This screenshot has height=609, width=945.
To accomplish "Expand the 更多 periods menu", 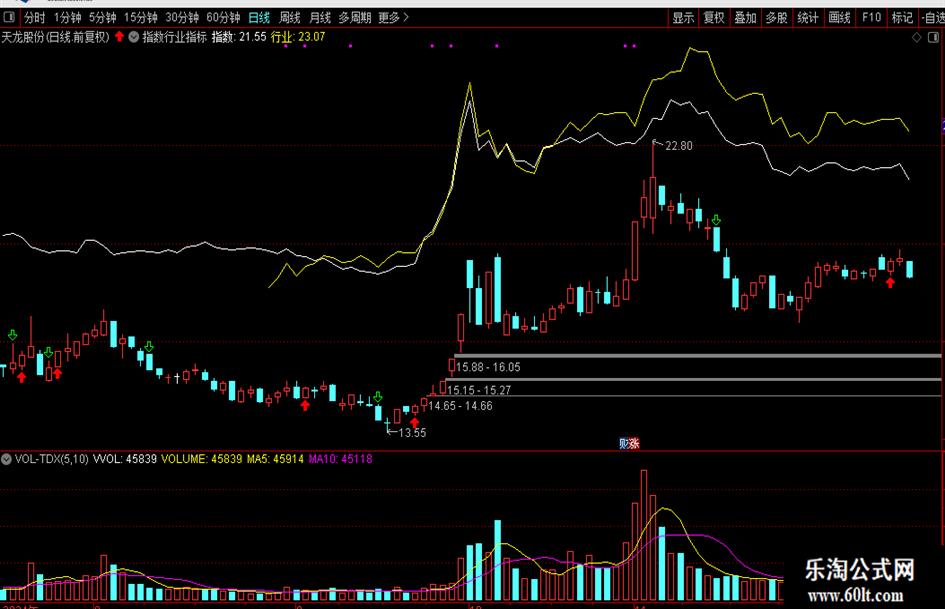I will [393, 18].
